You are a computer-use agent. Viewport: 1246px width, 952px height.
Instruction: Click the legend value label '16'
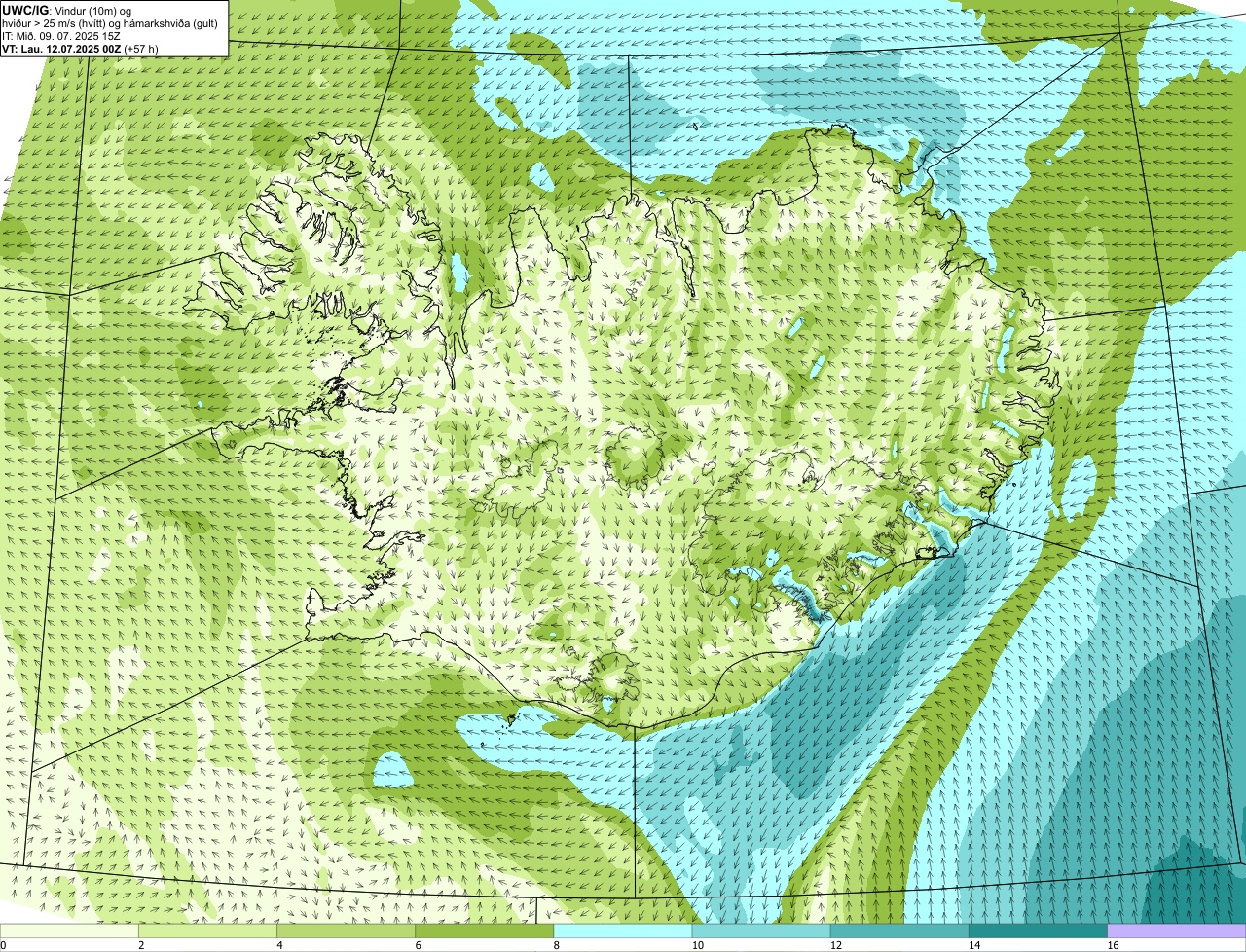tap(1113, 945)
